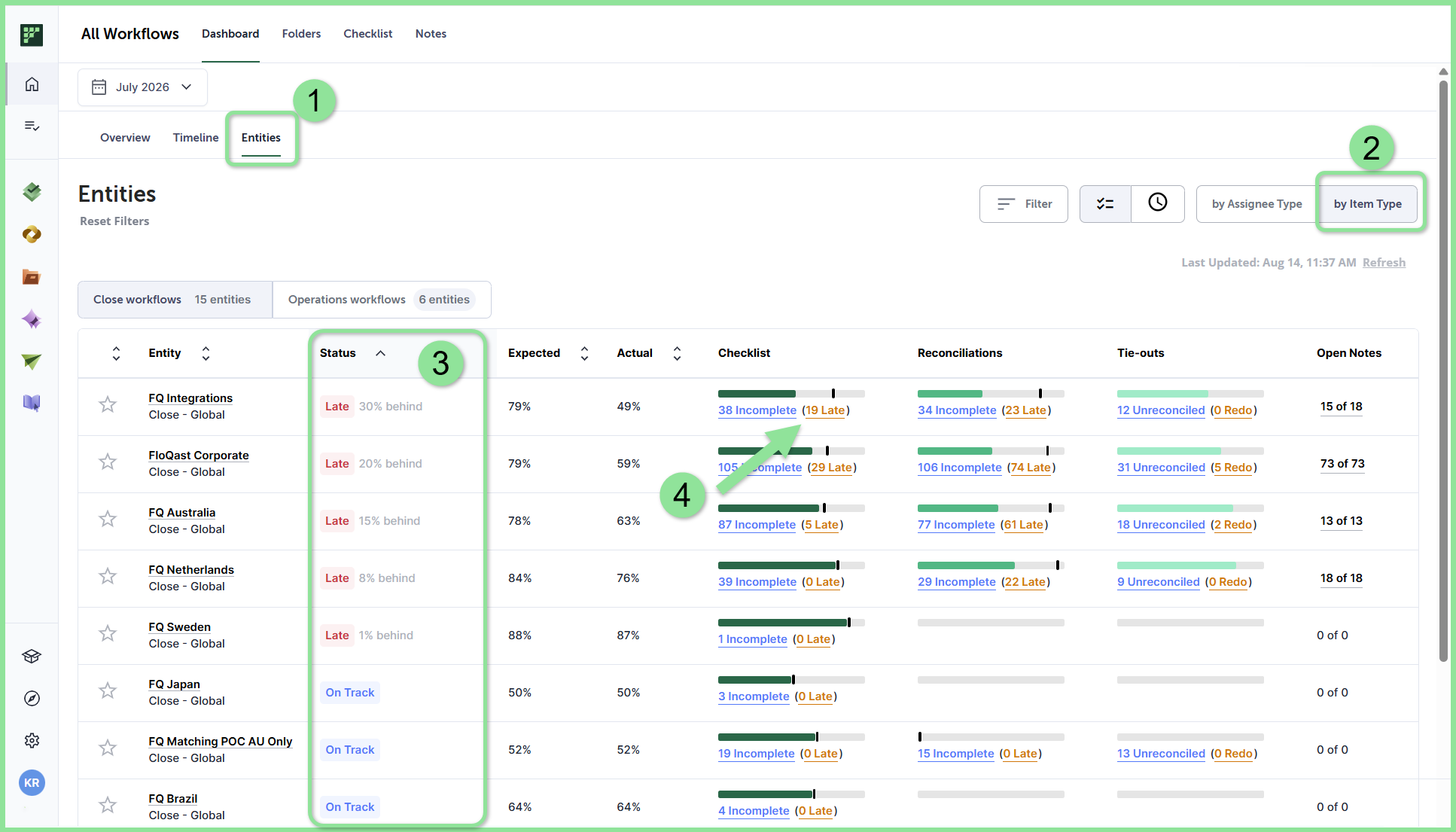Group by Item Type
Viewport: 1456px width, 832px height.
tap(1368, 204)
